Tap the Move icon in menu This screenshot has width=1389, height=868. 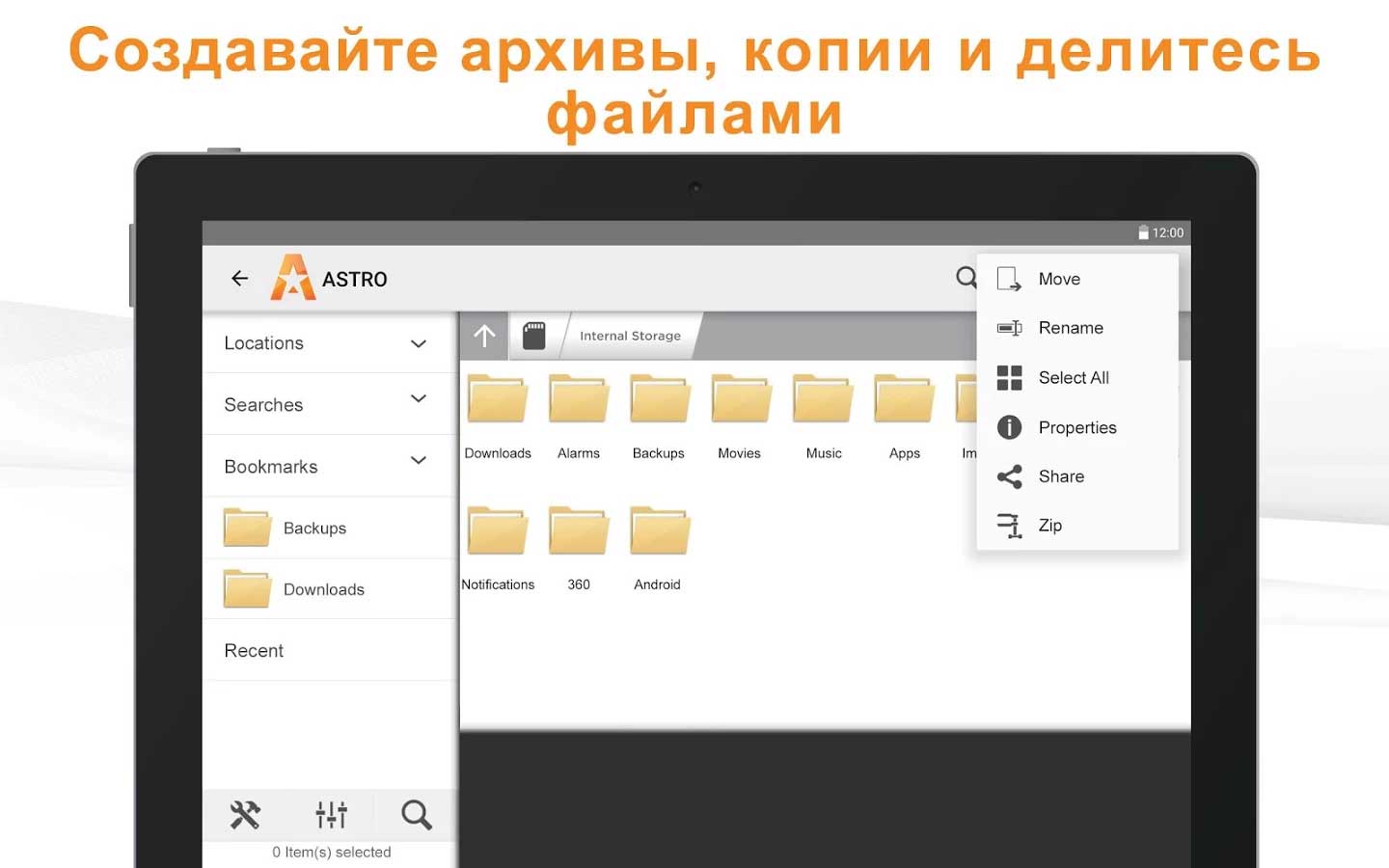coord(1009,279)
